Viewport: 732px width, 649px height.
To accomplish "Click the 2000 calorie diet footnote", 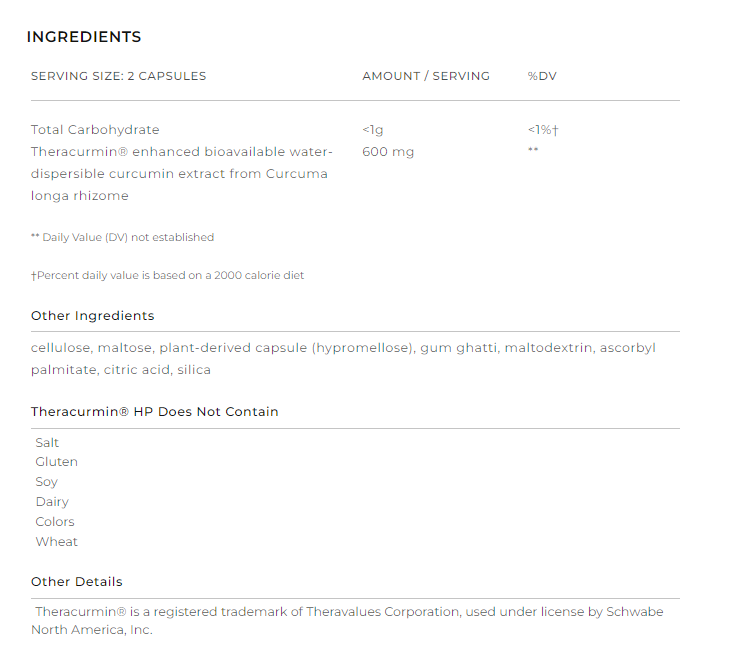I will pyautogui.click(x=168, y=275).
